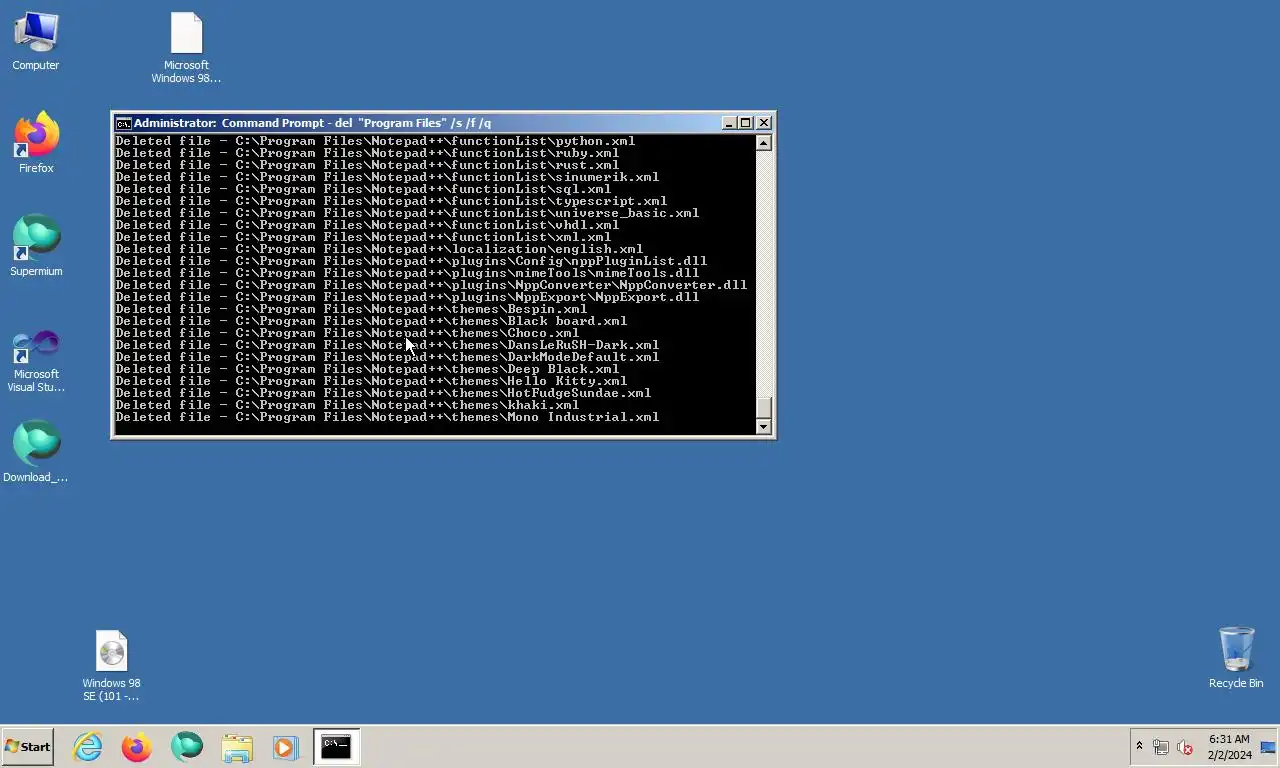Click the line ending with Bespin.xml
The width and height of the screenshot is (1280, 768).
351,309
